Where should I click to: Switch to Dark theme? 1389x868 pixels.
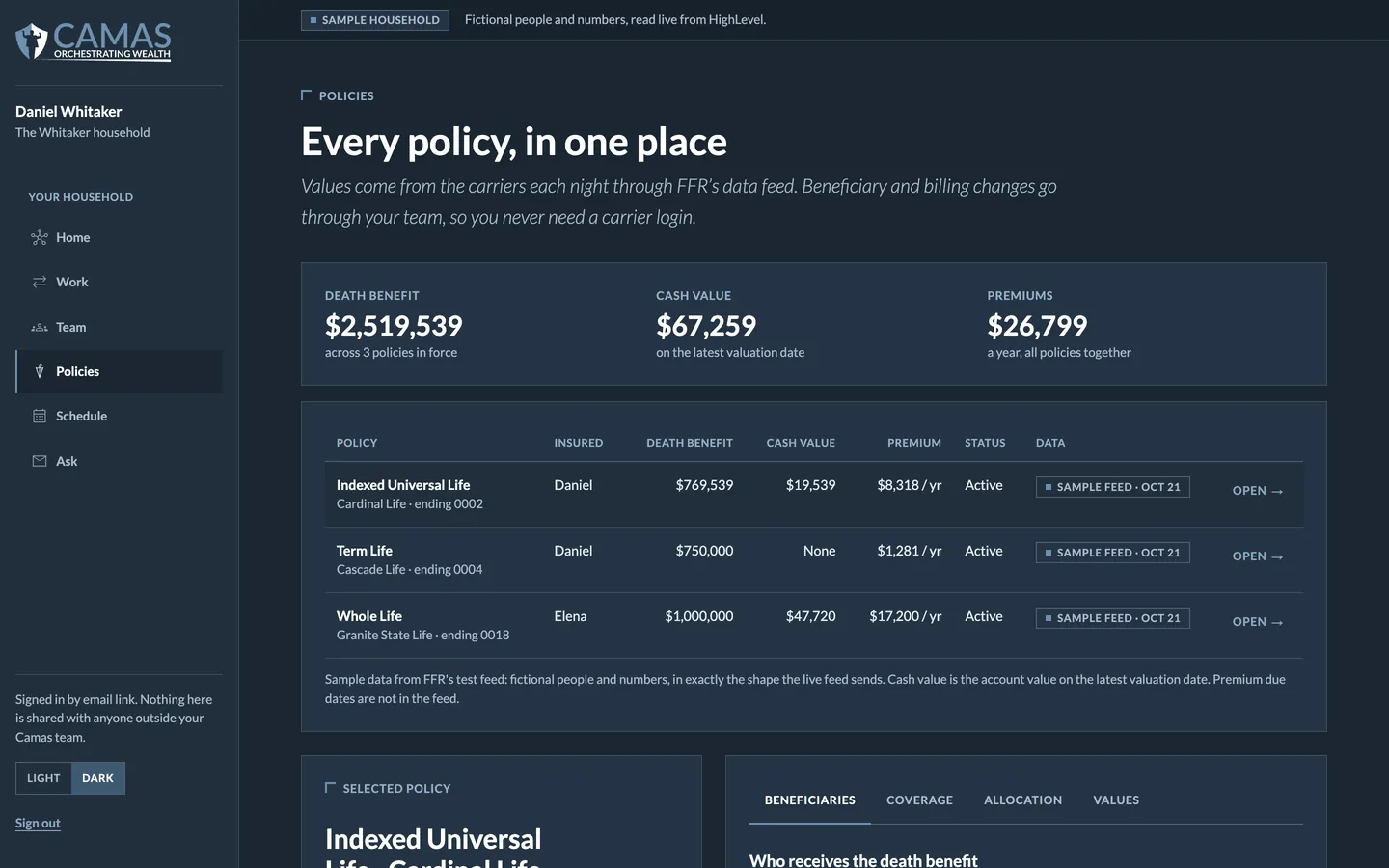[97, 778]
